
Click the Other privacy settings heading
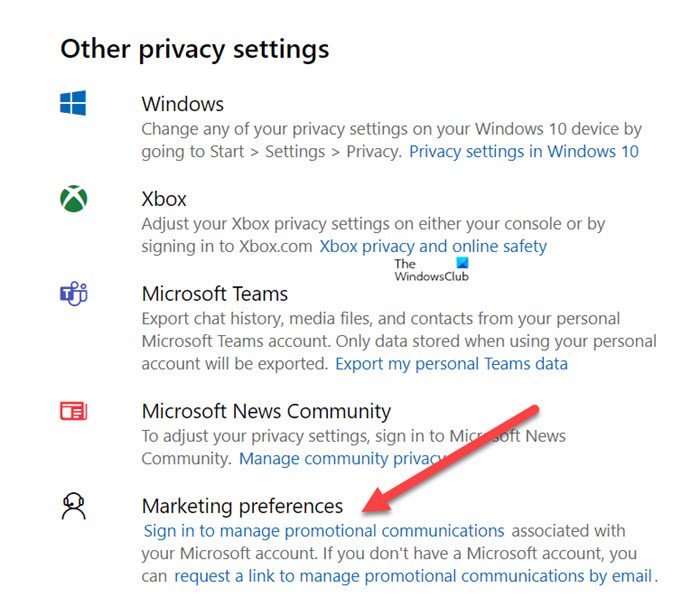click(195, 48)
